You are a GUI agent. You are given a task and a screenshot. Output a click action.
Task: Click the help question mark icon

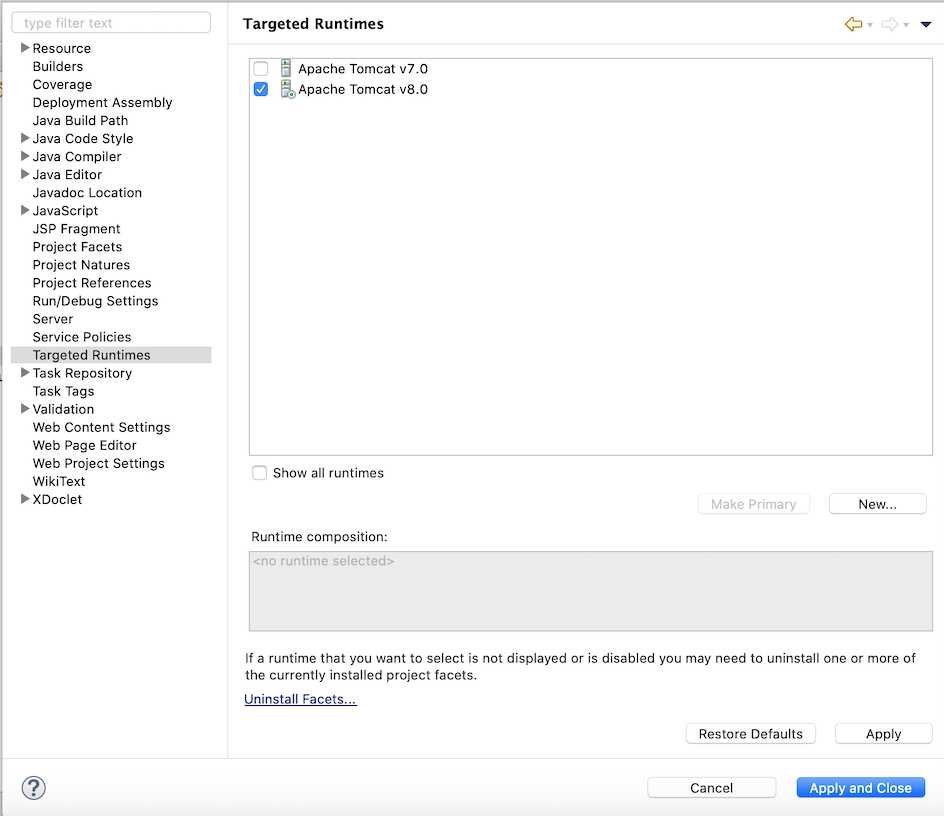(x=34, y=788)
